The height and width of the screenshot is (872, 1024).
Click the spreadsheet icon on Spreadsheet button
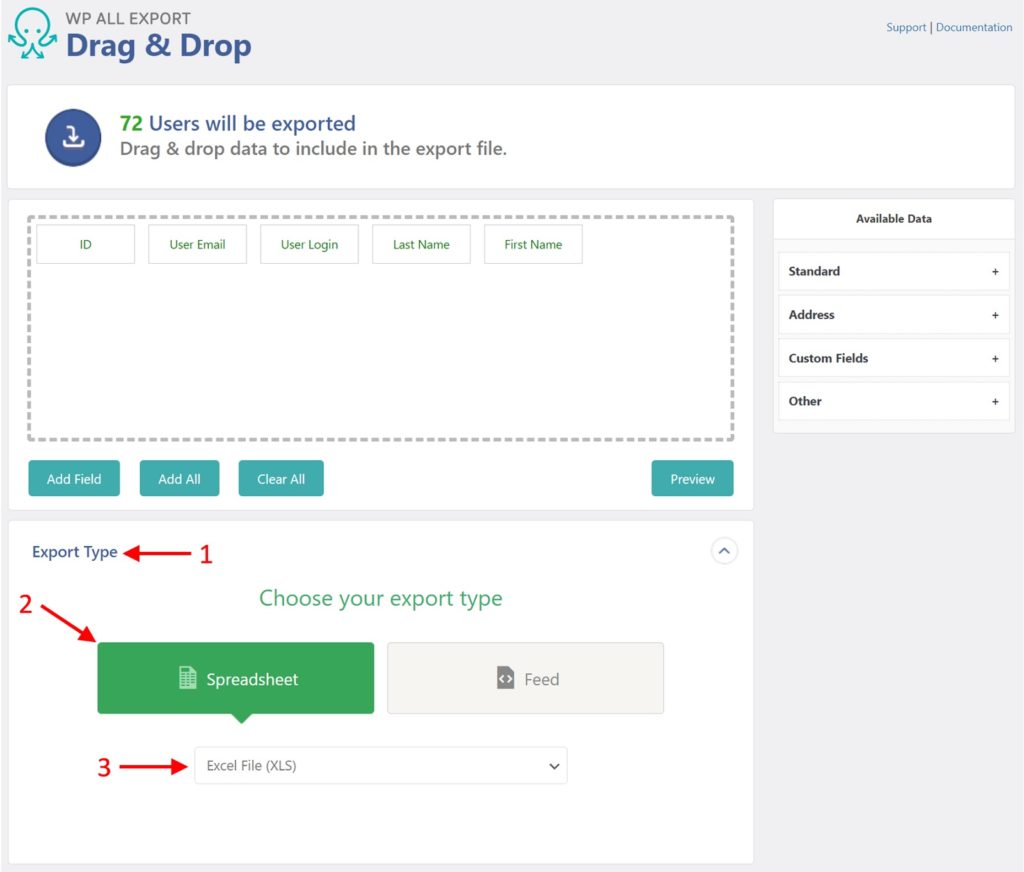click(x=187, y=678)
